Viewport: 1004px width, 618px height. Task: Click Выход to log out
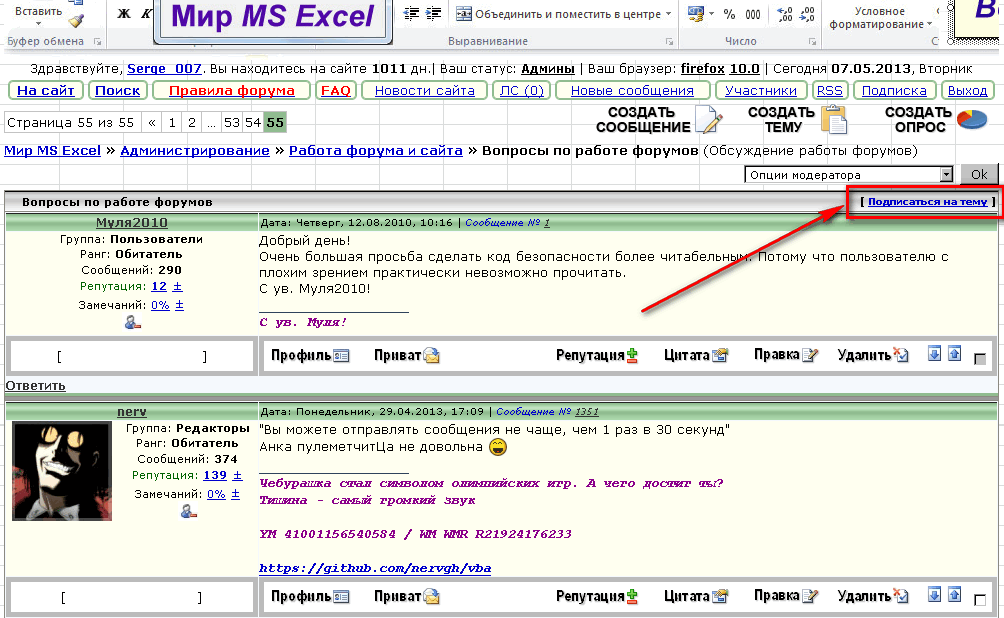coord(968,90)
